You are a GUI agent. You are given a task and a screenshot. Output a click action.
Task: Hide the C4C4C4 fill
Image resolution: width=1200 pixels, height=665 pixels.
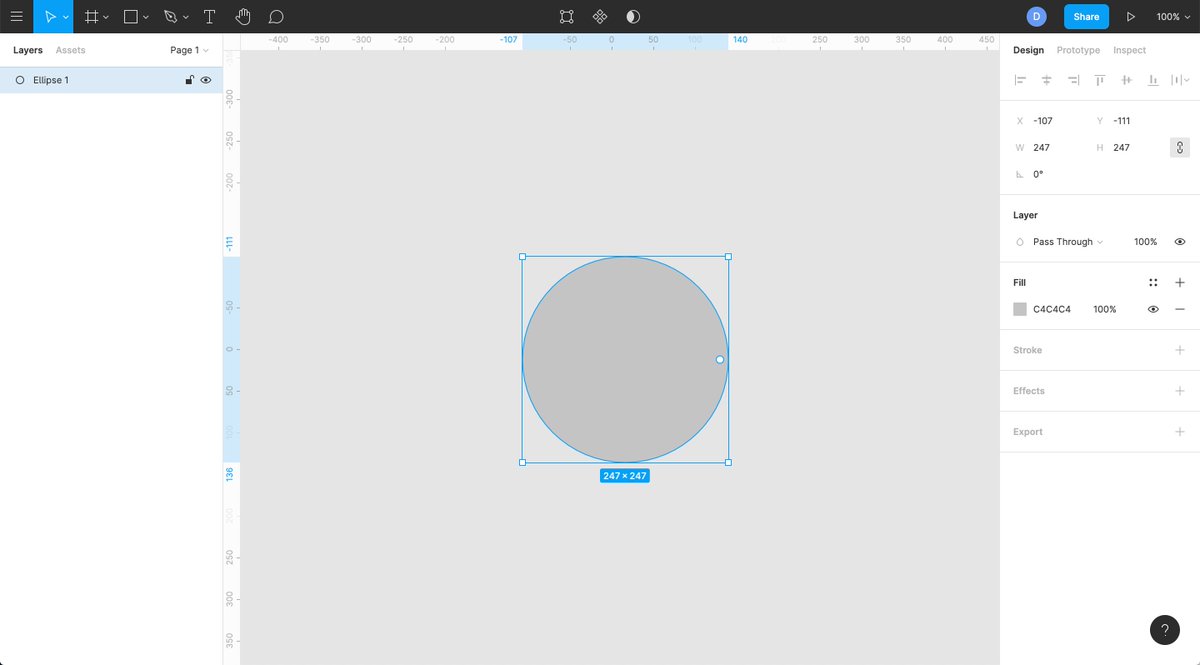pyautogui.click(x=1153, y=310)
